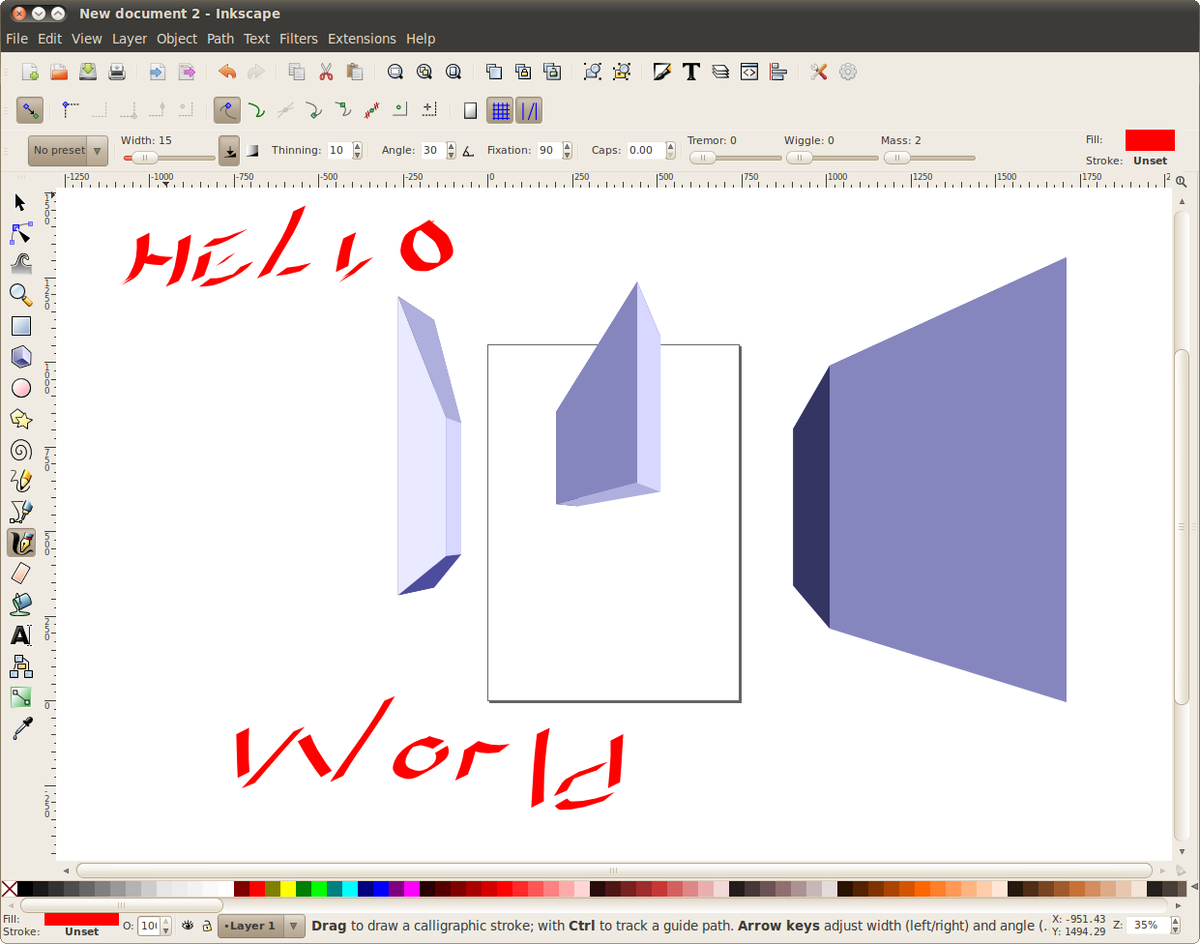Undo the last action via toolbar icon
Screen dimensions: 1200x944
[227, 71]
